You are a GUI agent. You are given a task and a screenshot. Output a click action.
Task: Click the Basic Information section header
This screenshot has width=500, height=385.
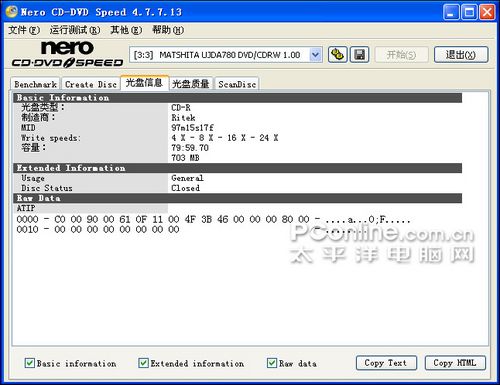point(237,98)
